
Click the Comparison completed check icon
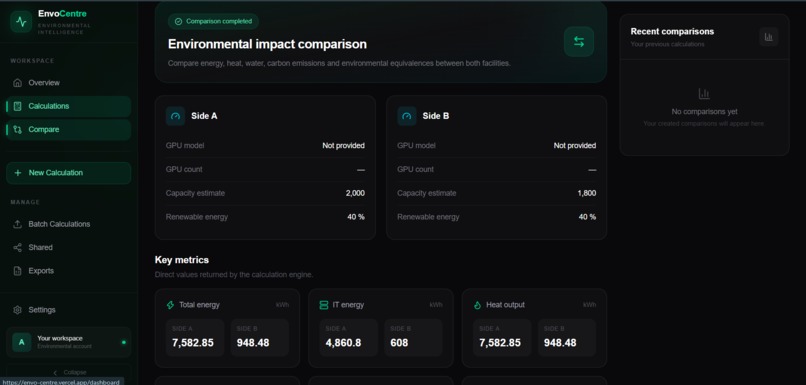178,22
